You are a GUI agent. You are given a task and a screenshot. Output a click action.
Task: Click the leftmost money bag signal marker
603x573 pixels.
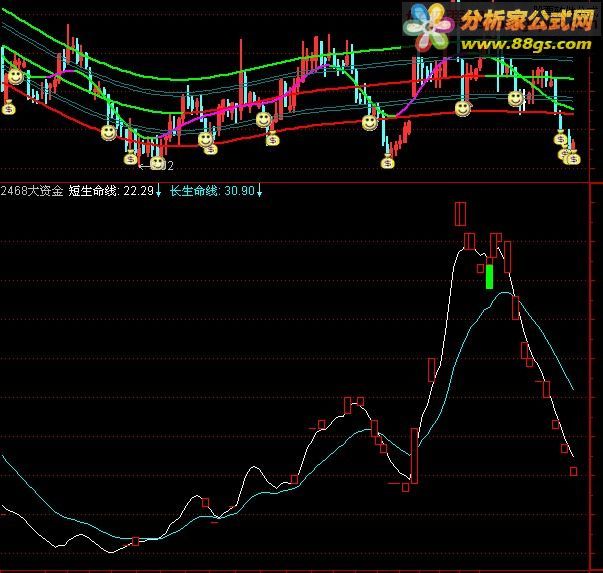click(x=8, y=108)
